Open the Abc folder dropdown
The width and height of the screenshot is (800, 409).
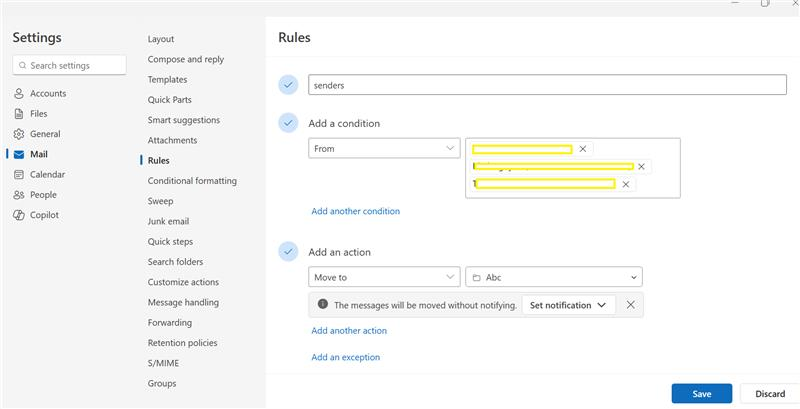[554, 277]
